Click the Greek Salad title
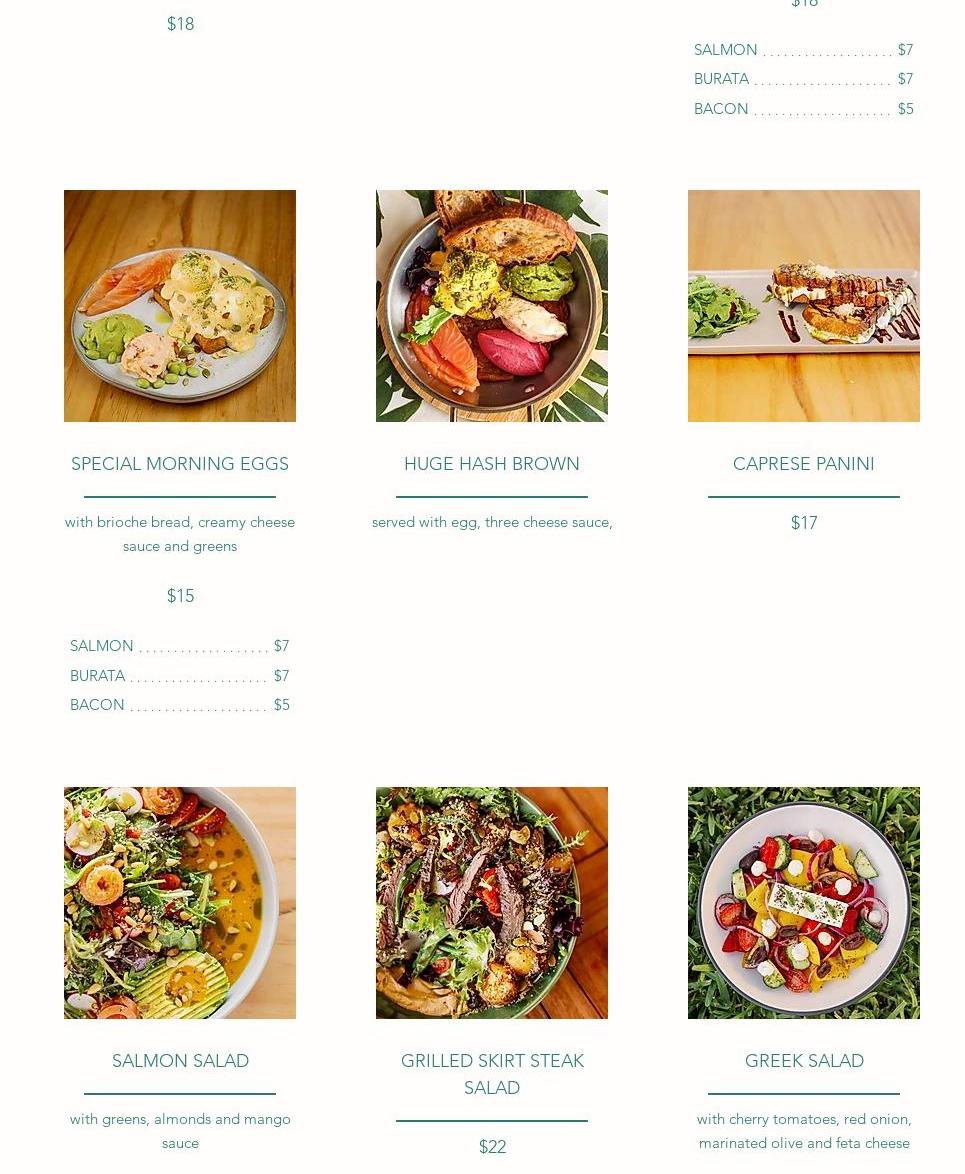 (804, 1060)
